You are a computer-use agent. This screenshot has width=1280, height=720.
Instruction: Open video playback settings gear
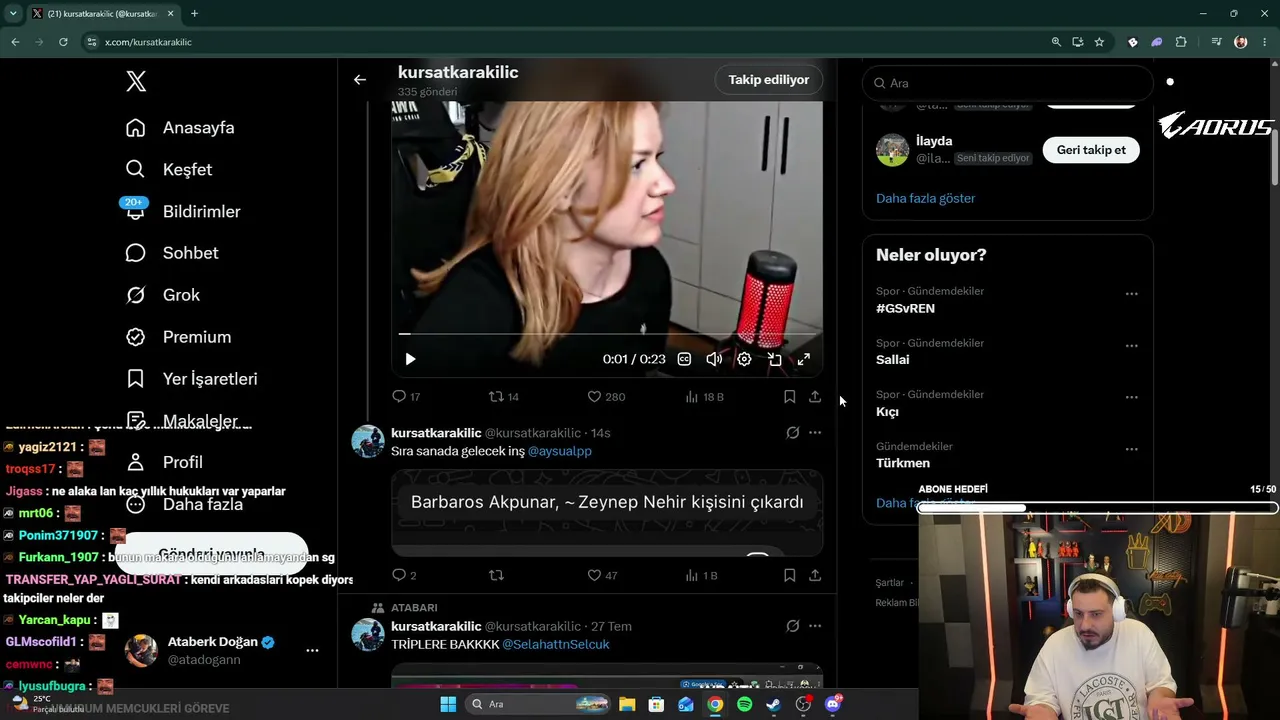click(x=744, y=359)
